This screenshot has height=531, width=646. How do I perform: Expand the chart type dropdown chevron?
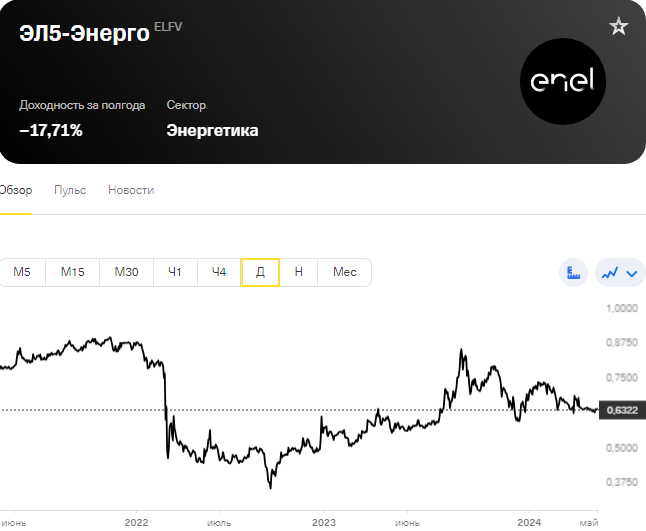[632, 273]
